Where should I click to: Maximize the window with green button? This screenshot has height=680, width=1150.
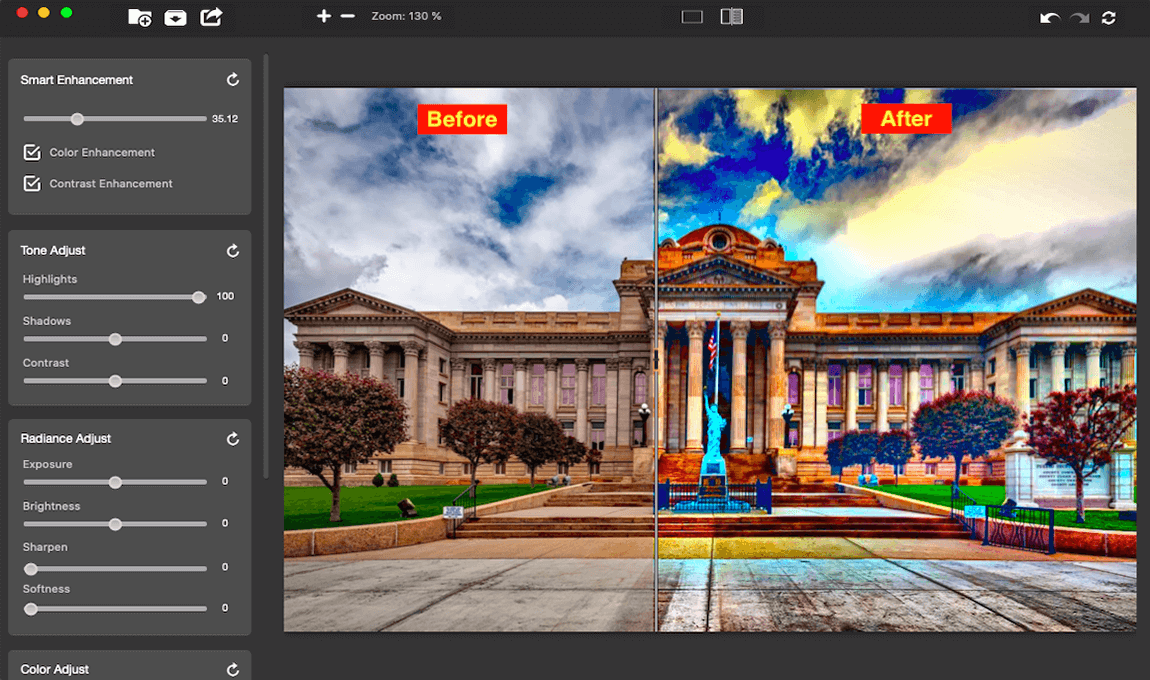[66, 12]
